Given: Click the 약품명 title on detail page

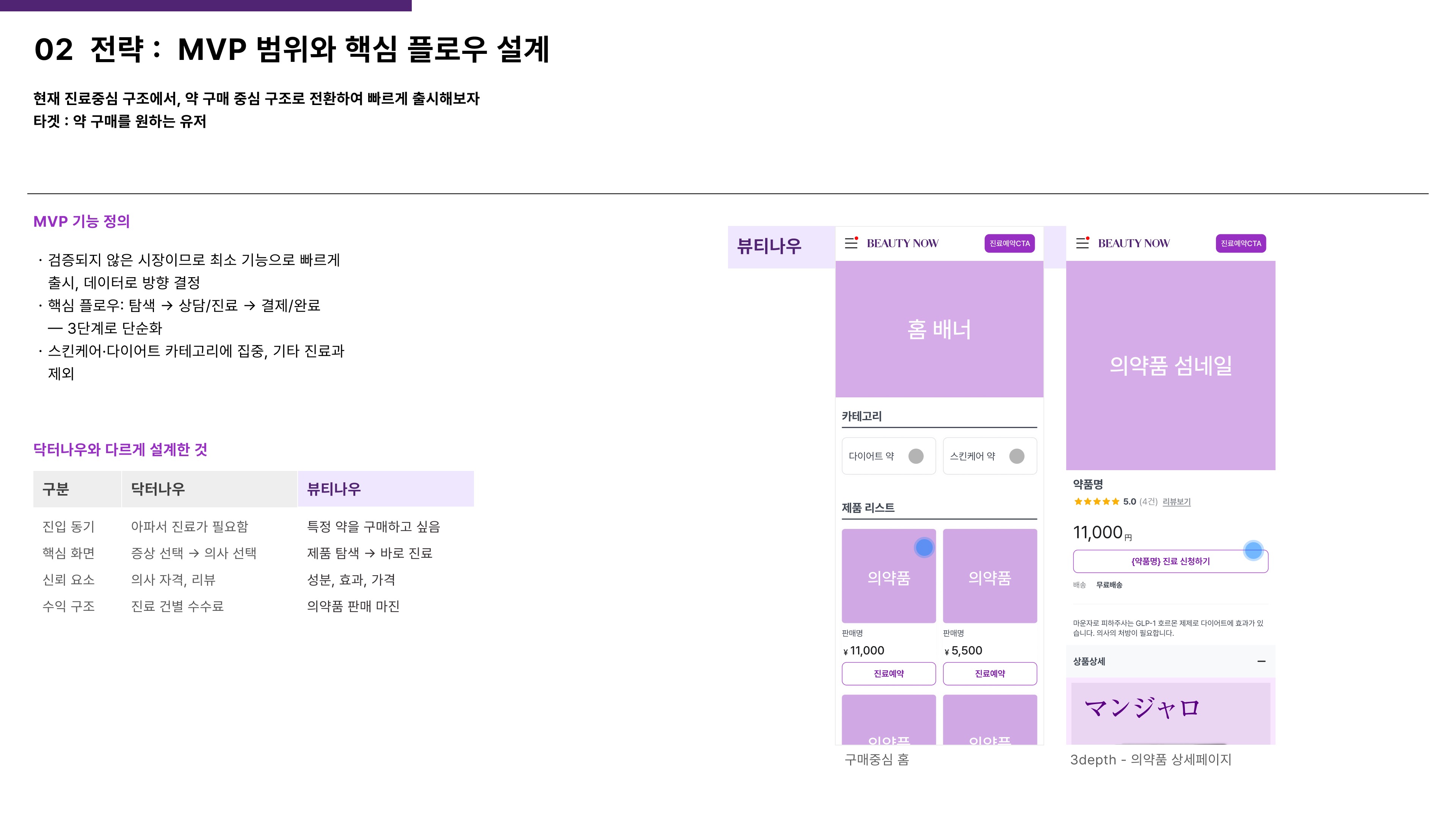Looking at the screenshot, I should [x=1088, y=485].
